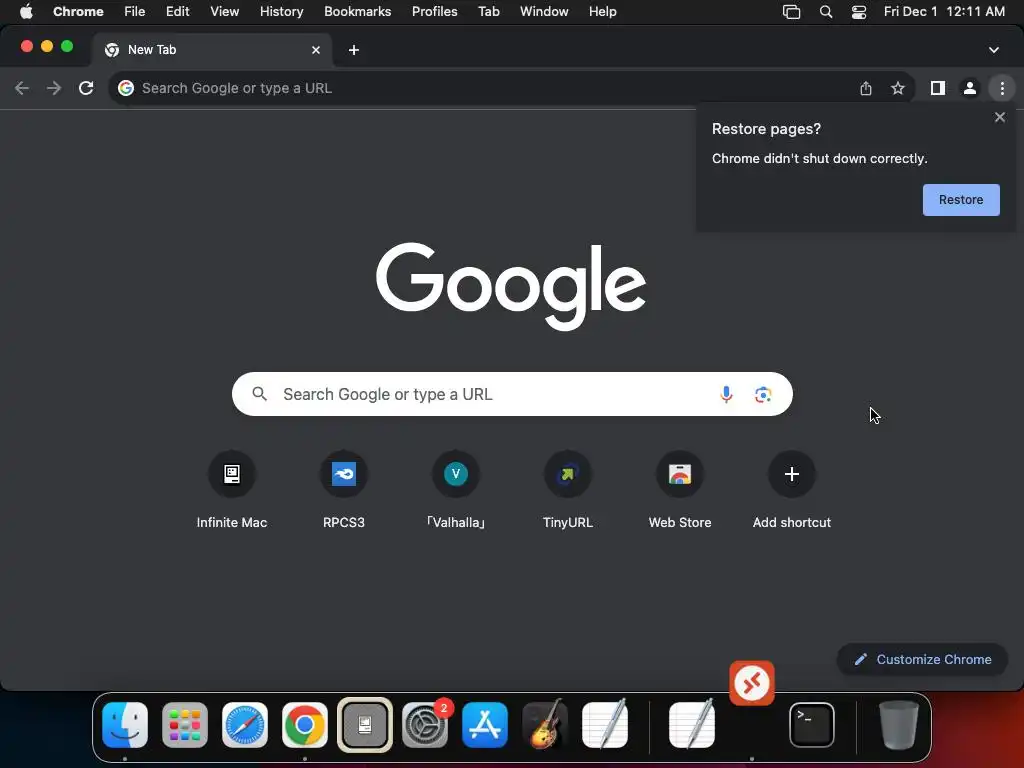Click the Google search box on page

pyautogui.click(x=512, y=394)
